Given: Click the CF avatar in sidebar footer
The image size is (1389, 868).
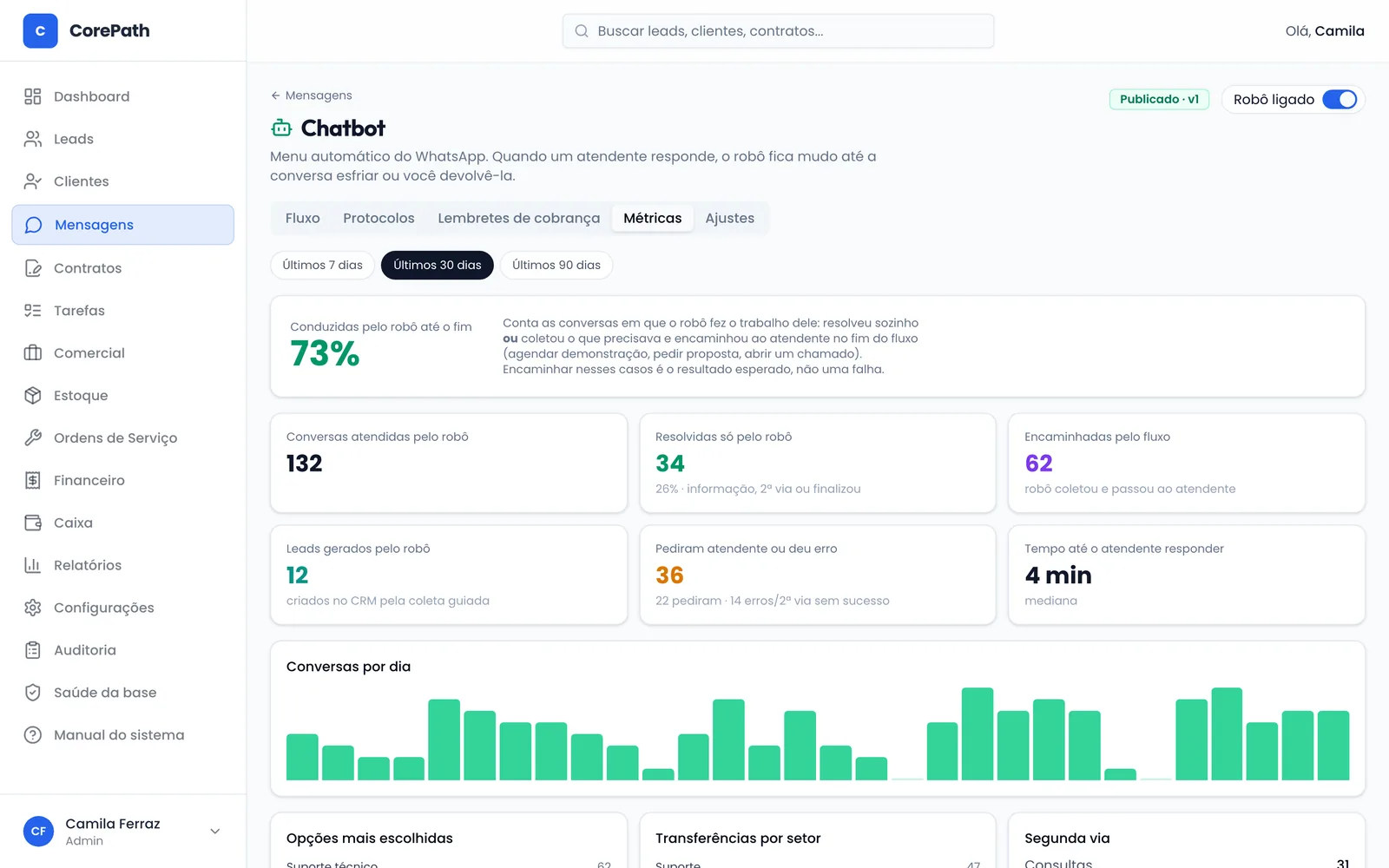Looking at the screenshot, I should tap(38, 832).
